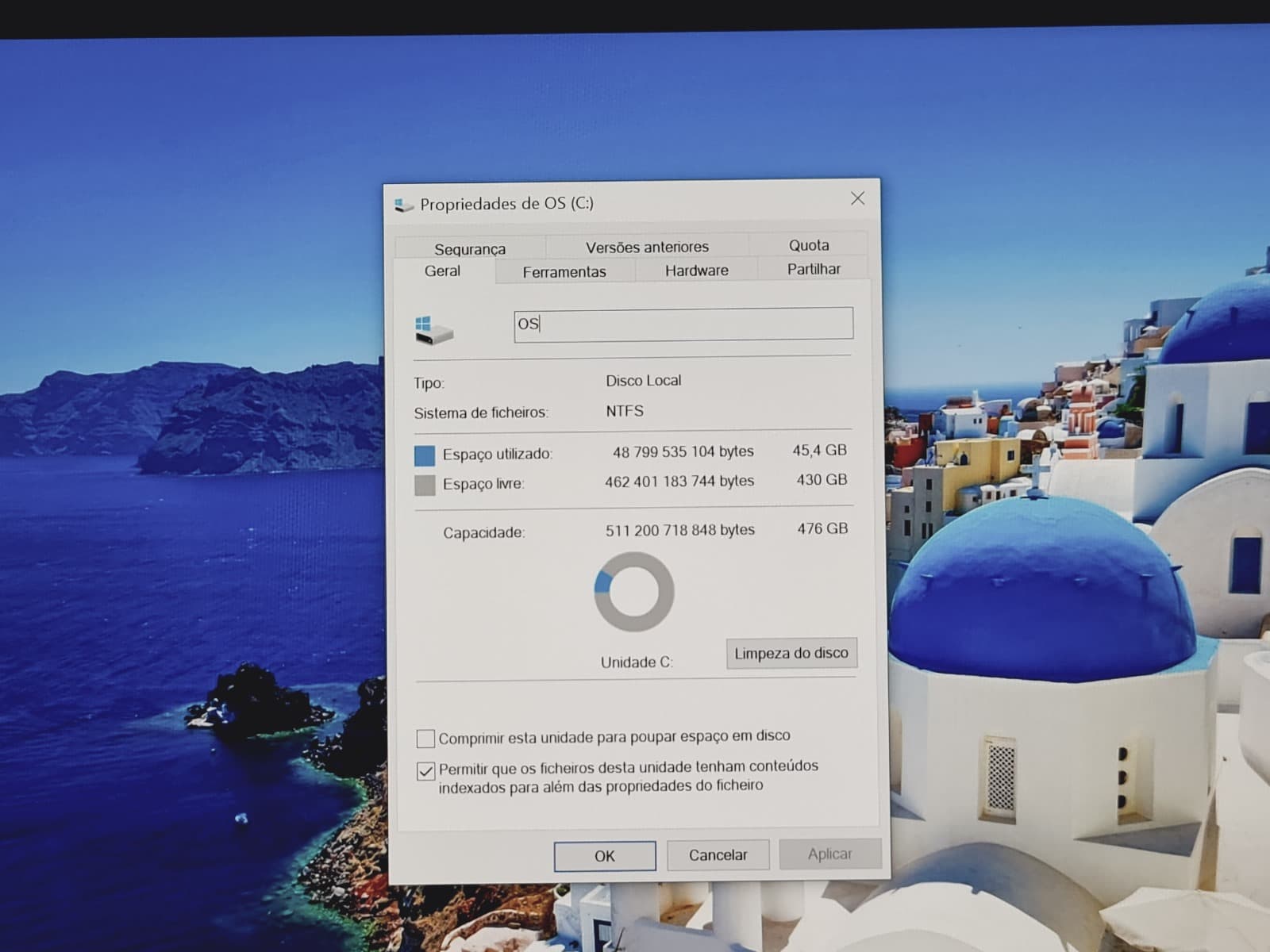Uncheck Permitir que os ficheiros indexados checkbox
1270x952 pixels.
(x=425, y=771)
